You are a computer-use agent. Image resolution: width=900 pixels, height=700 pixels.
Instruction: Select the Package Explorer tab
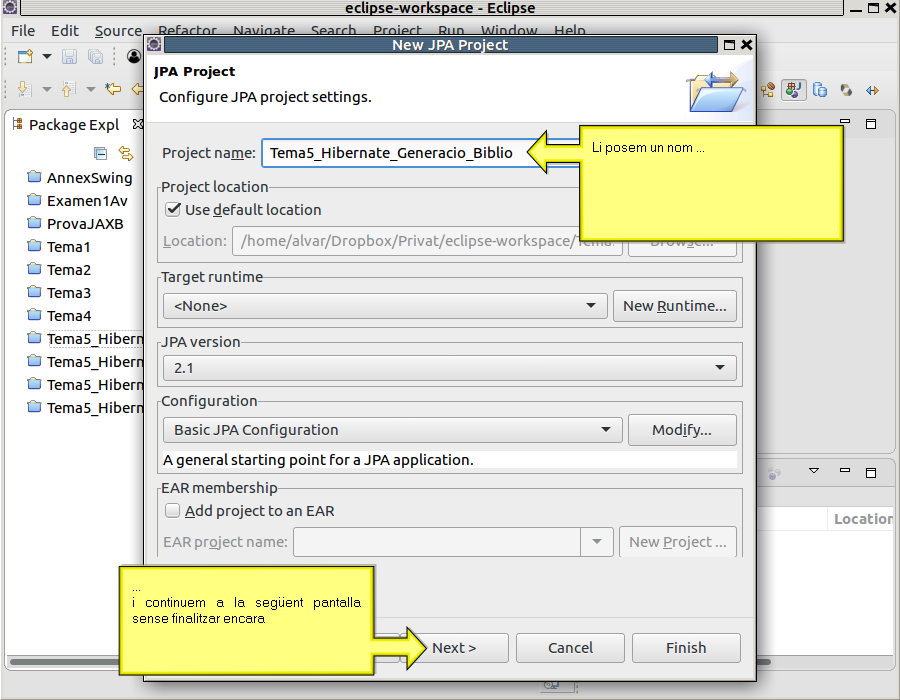(74, 125)
